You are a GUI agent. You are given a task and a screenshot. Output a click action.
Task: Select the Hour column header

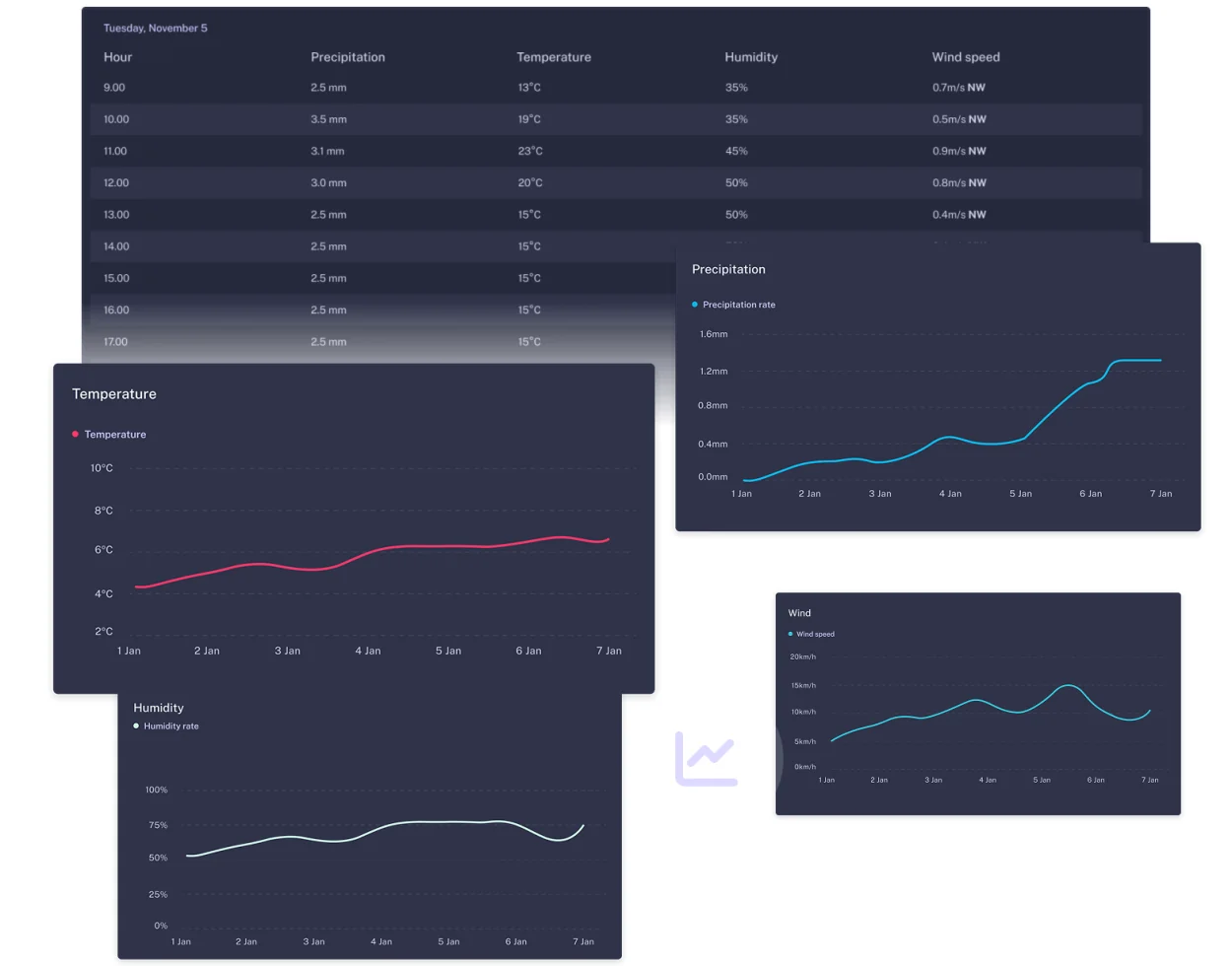click(117, 57)
